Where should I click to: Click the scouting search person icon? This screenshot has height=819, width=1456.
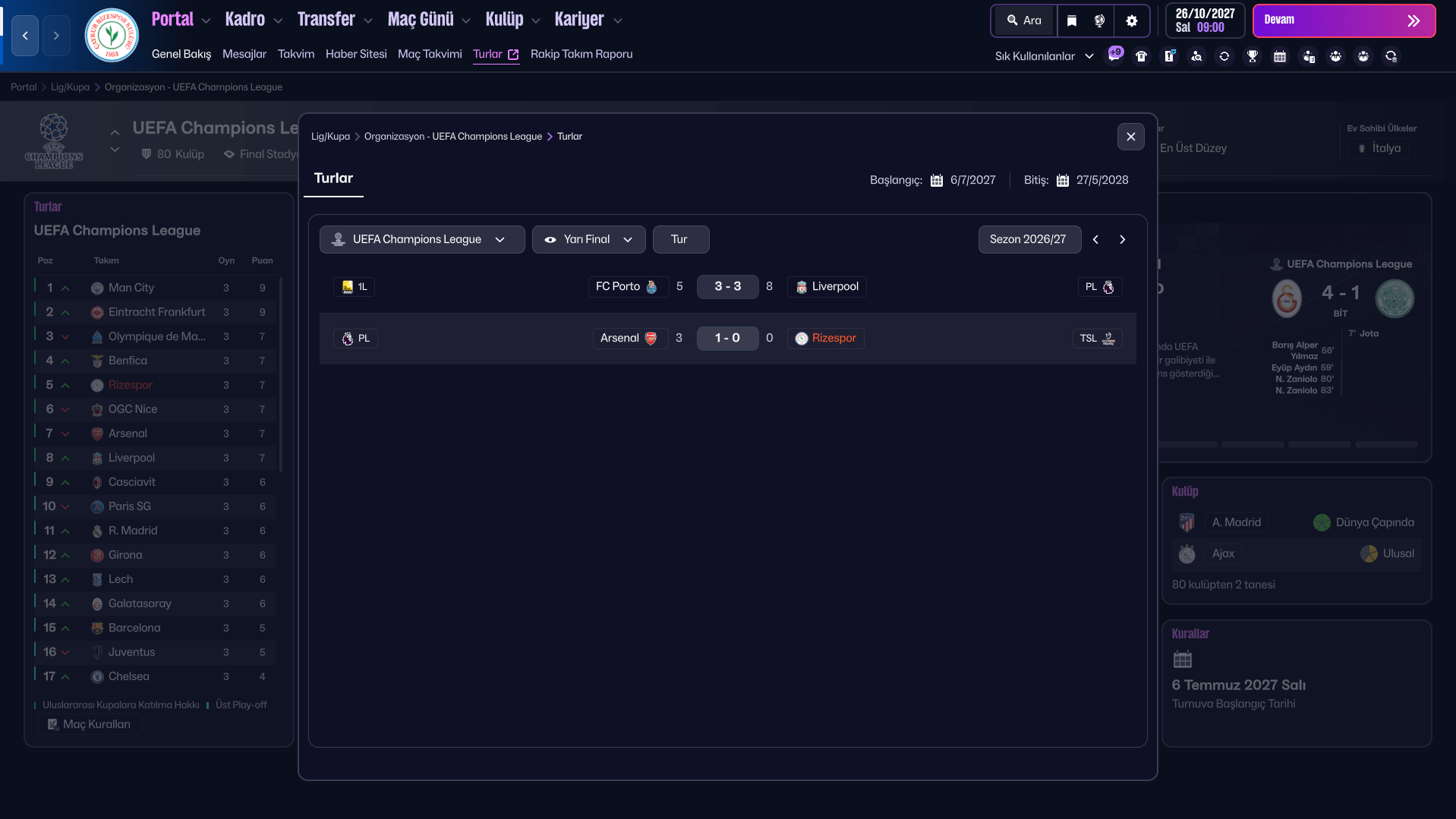point(1196,56)
